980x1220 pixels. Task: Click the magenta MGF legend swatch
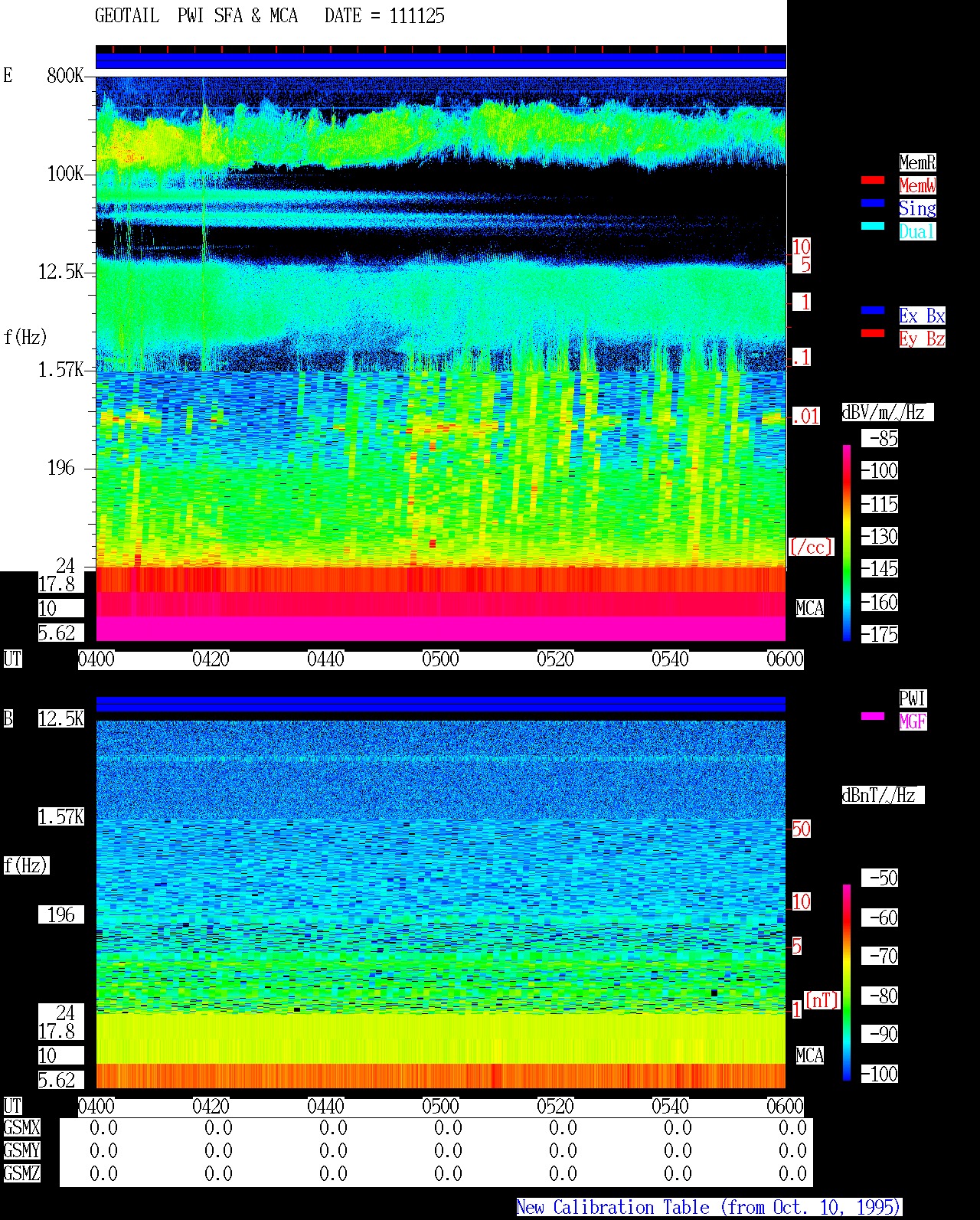(873, 717)
